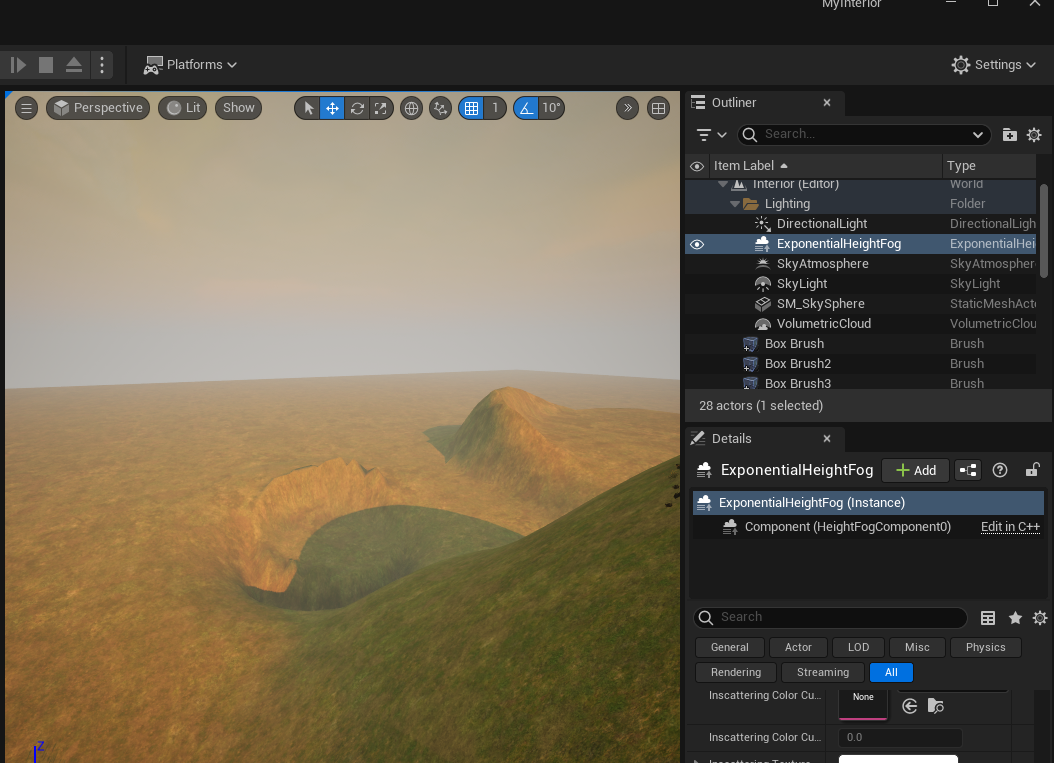Click the Outliner search field
The width and height of the screenshot is (1054, 763).
864,134
